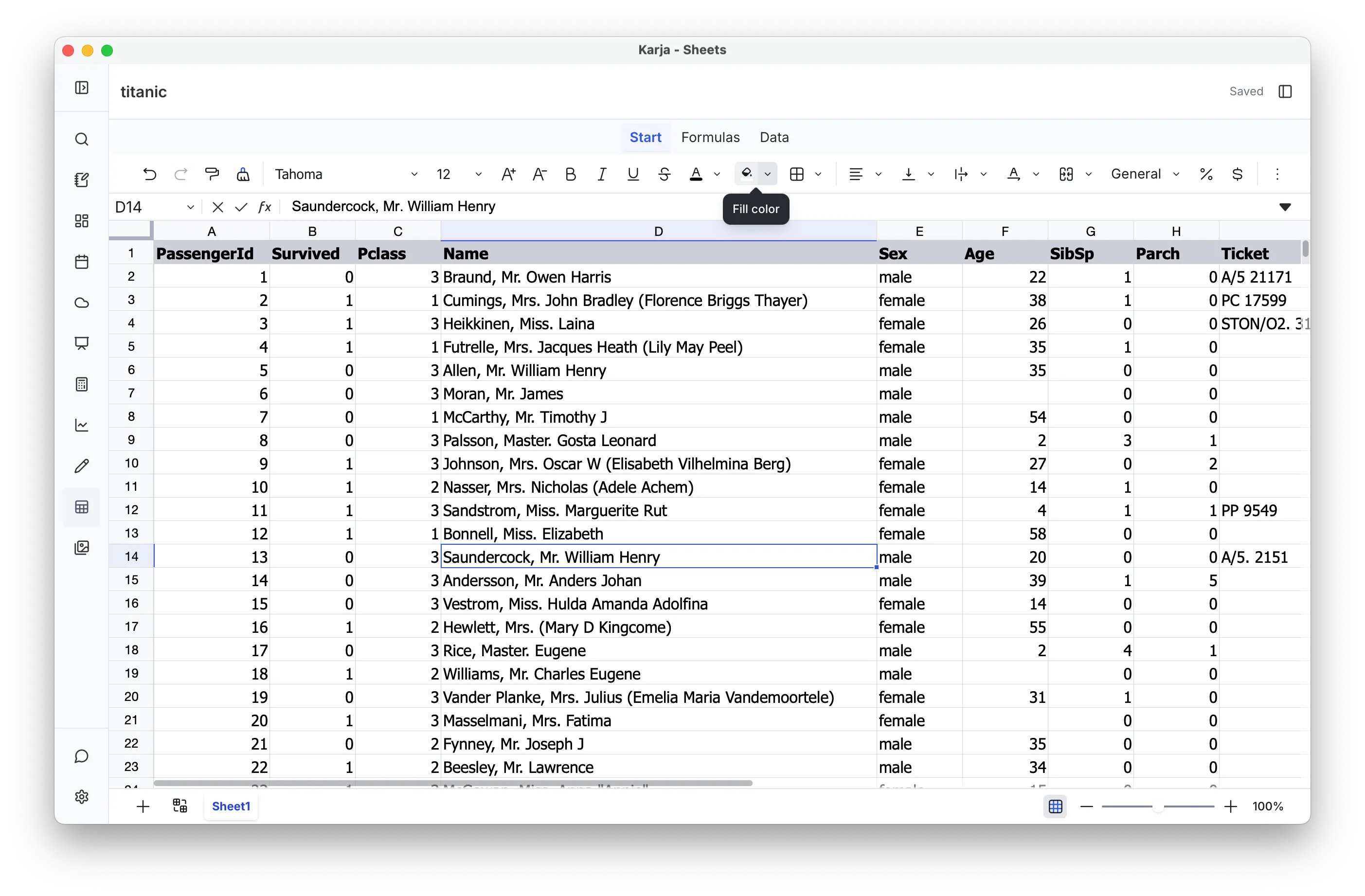Select the paint format roller icon
This screenshot has height=896, width=1365.
coord(212,174)
